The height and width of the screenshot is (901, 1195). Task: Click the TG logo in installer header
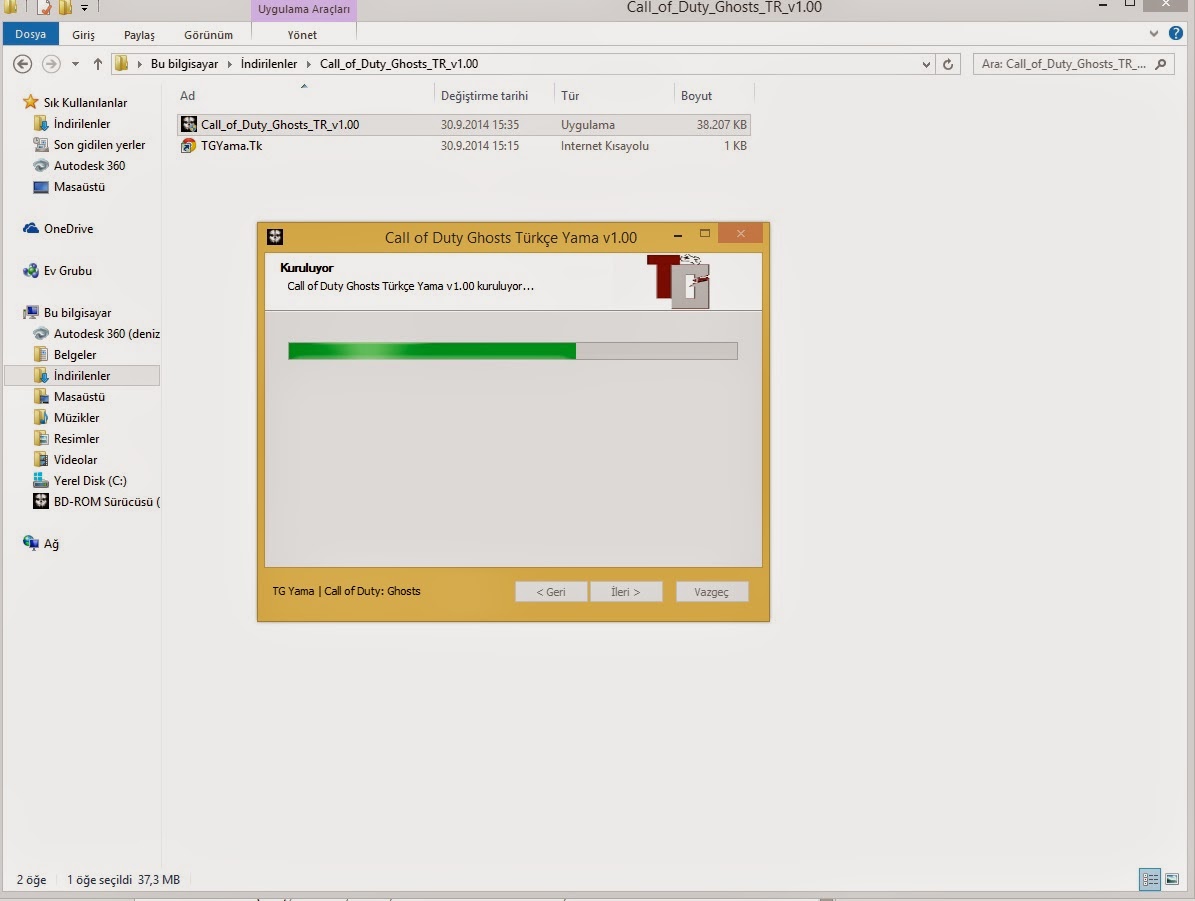(678, 281)
